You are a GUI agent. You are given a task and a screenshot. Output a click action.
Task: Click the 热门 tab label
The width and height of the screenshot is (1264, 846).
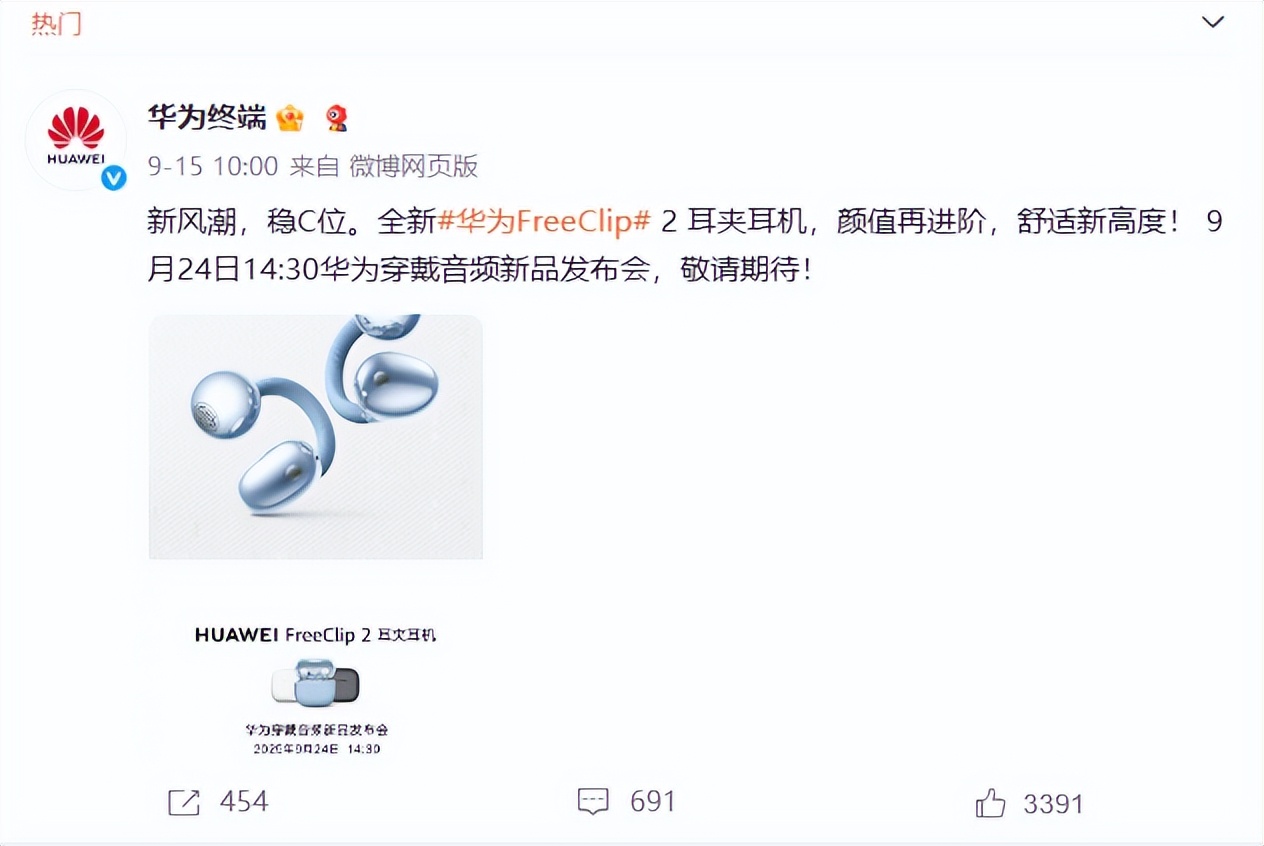point(56,23)
